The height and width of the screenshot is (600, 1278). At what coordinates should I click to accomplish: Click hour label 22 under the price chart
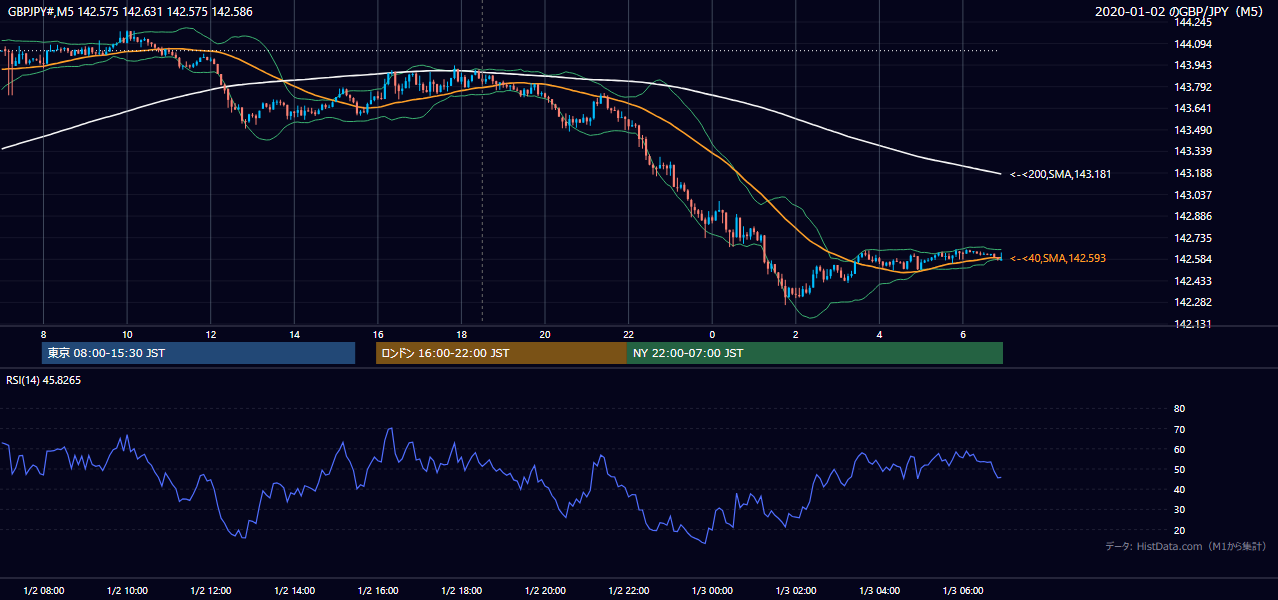click(x=628, y=334)
